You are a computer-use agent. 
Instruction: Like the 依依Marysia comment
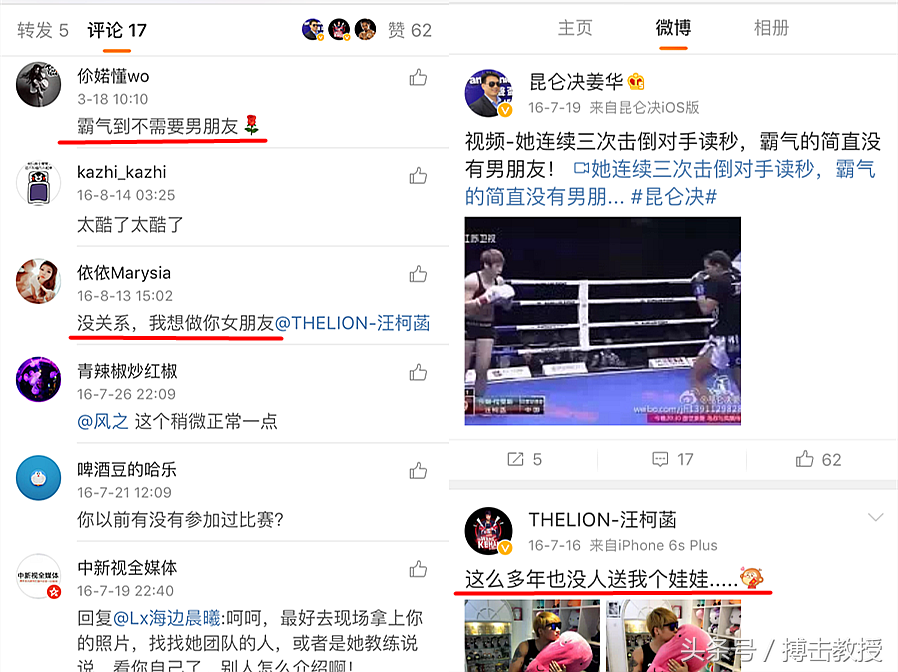(418, 274)
